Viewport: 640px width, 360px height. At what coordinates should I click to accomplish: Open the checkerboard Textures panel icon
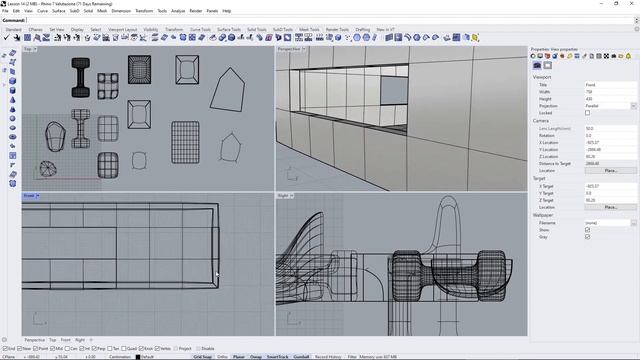tap(606, 56)
